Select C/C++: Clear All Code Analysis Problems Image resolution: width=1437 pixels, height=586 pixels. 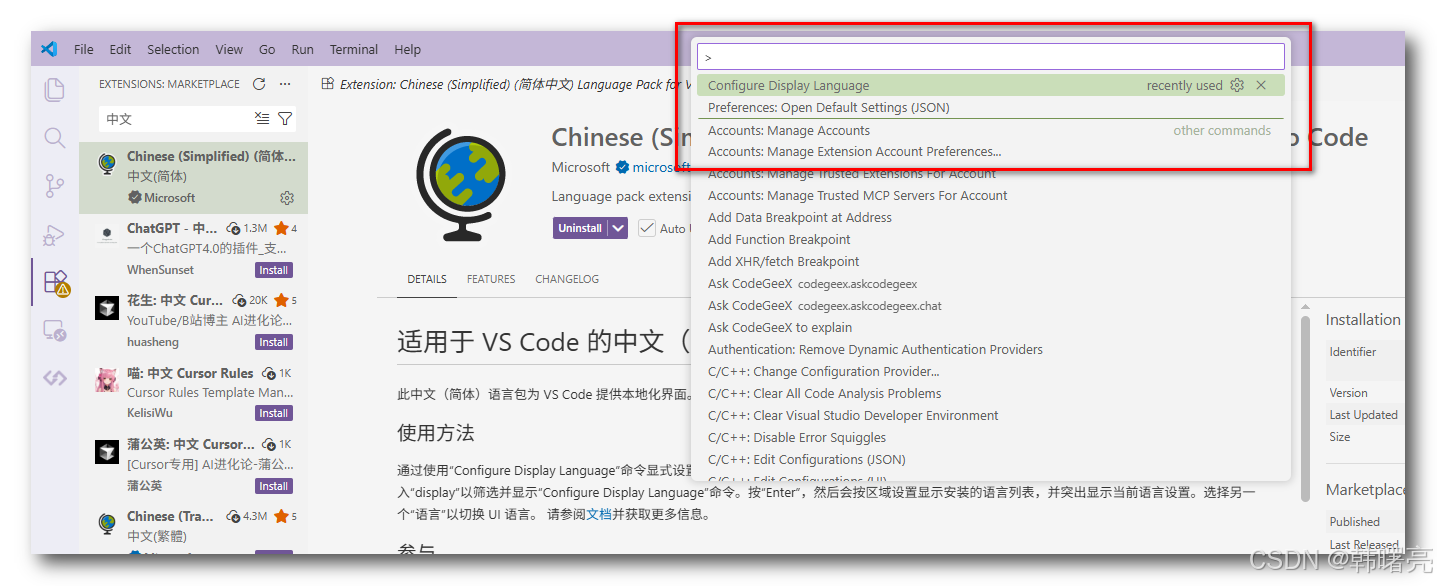(990, 394)
